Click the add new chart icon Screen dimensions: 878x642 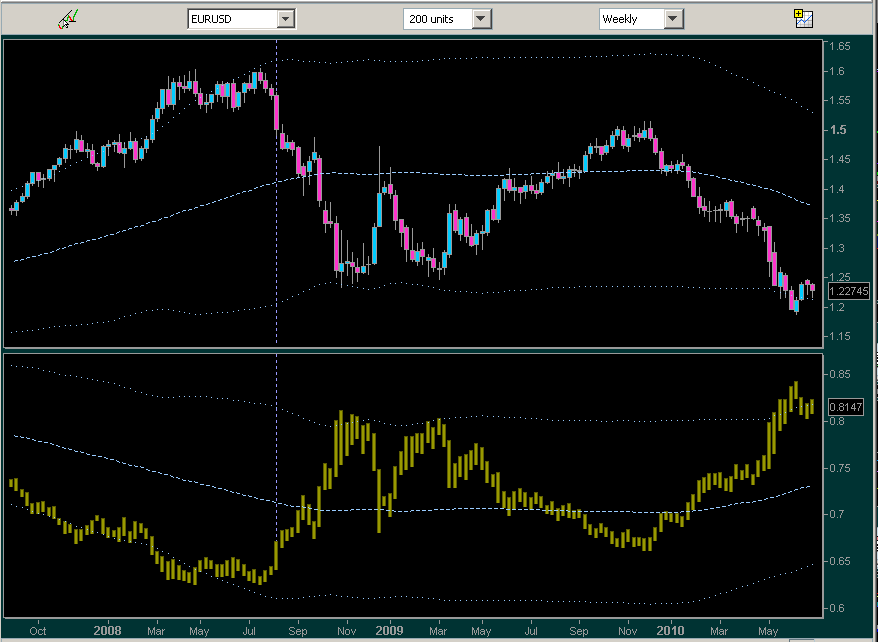pos(804,18)
